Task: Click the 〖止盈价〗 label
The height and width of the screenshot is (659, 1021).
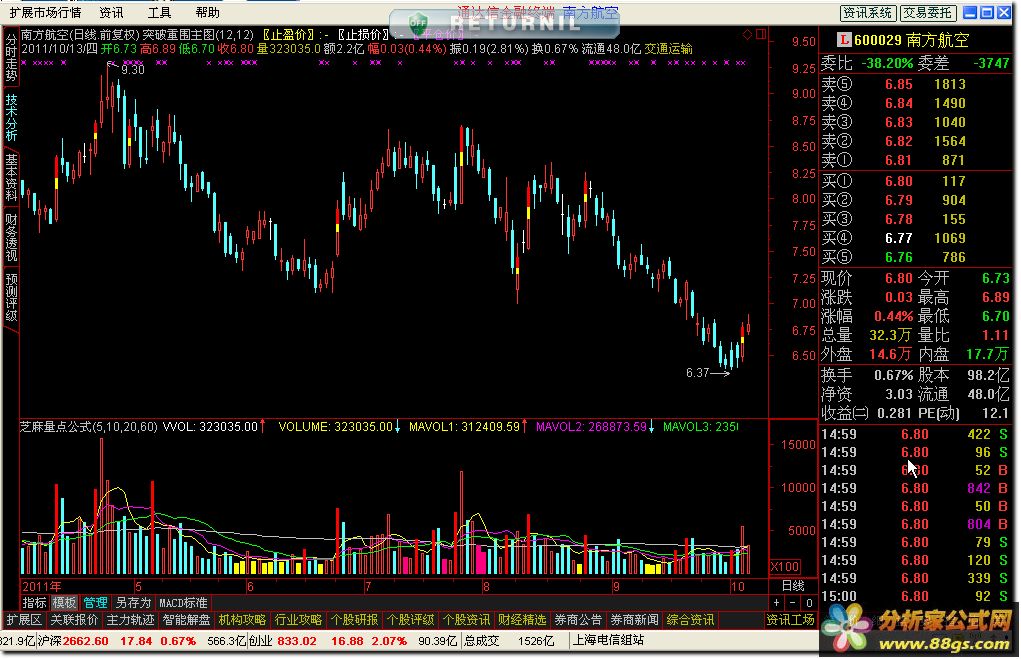Action: click(288, 35)
